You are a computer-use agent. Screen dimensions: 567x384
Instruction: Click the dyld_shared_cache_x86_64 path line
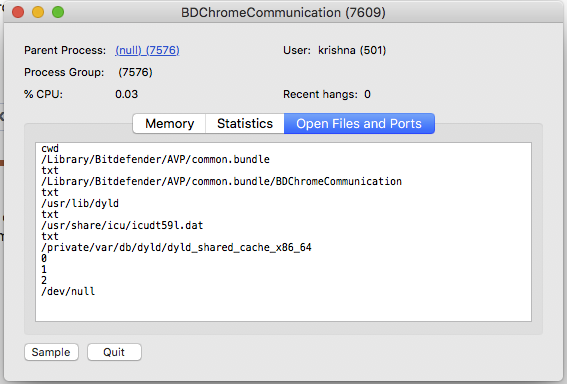176,247
